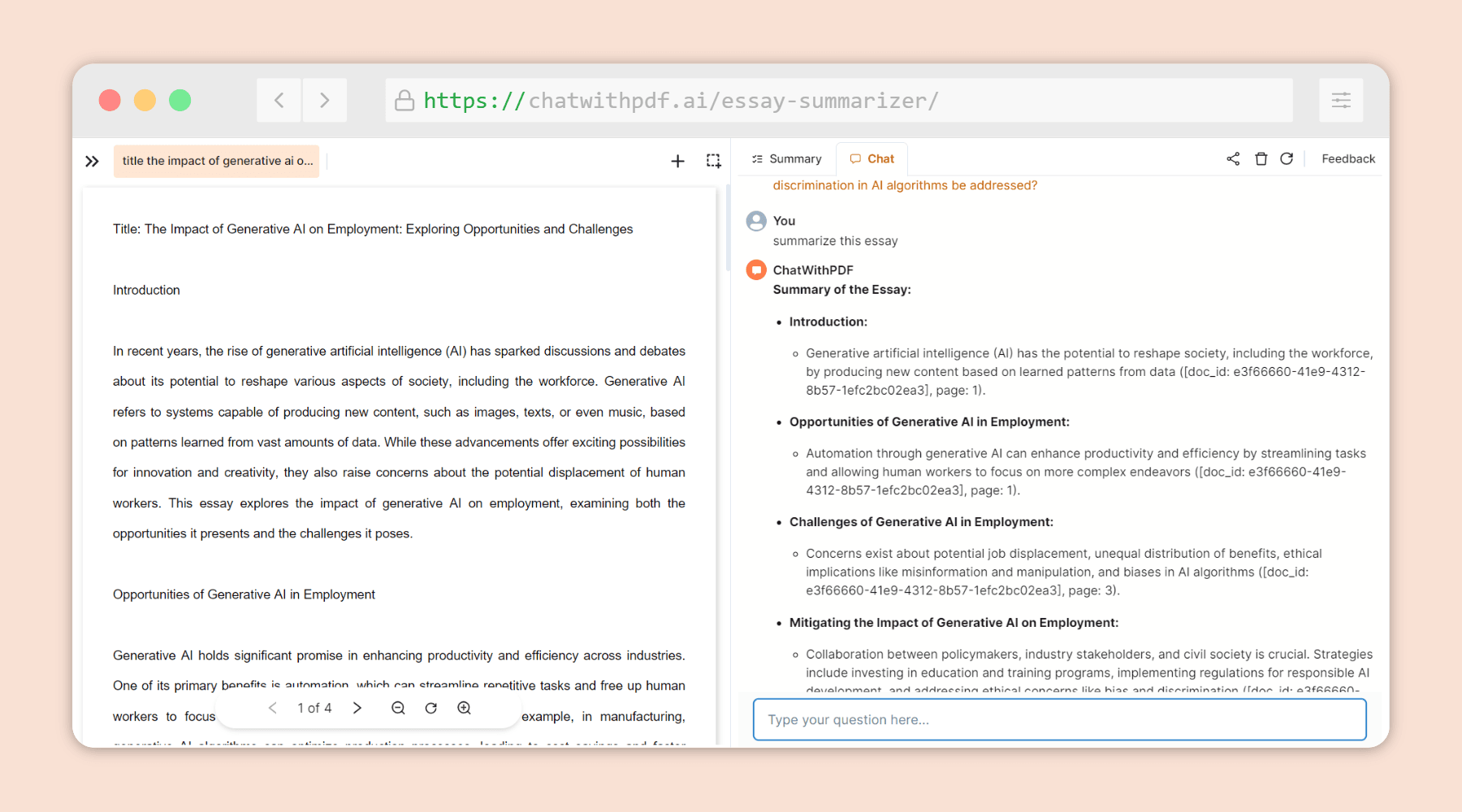
Task: Add a new document with the plus icon
Action: [677, 160]
